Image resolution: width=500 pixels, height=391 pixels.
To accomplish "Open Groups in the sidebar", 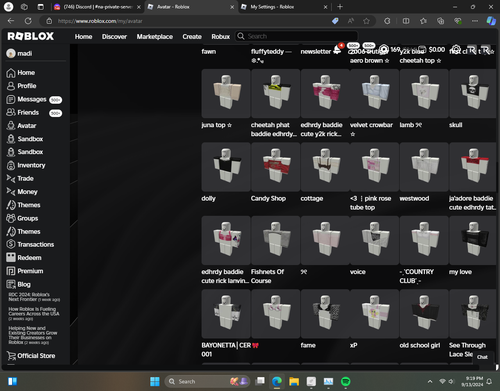I will click(x=22, y=218).
